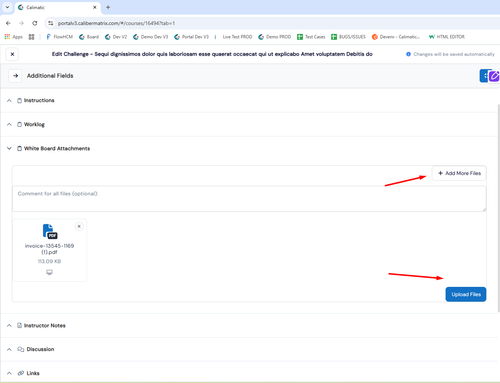Image resolution: width=500 pixels, height=383 pixels.
Task: Expand the Instructor Notes section
Action: pos(9,325)
